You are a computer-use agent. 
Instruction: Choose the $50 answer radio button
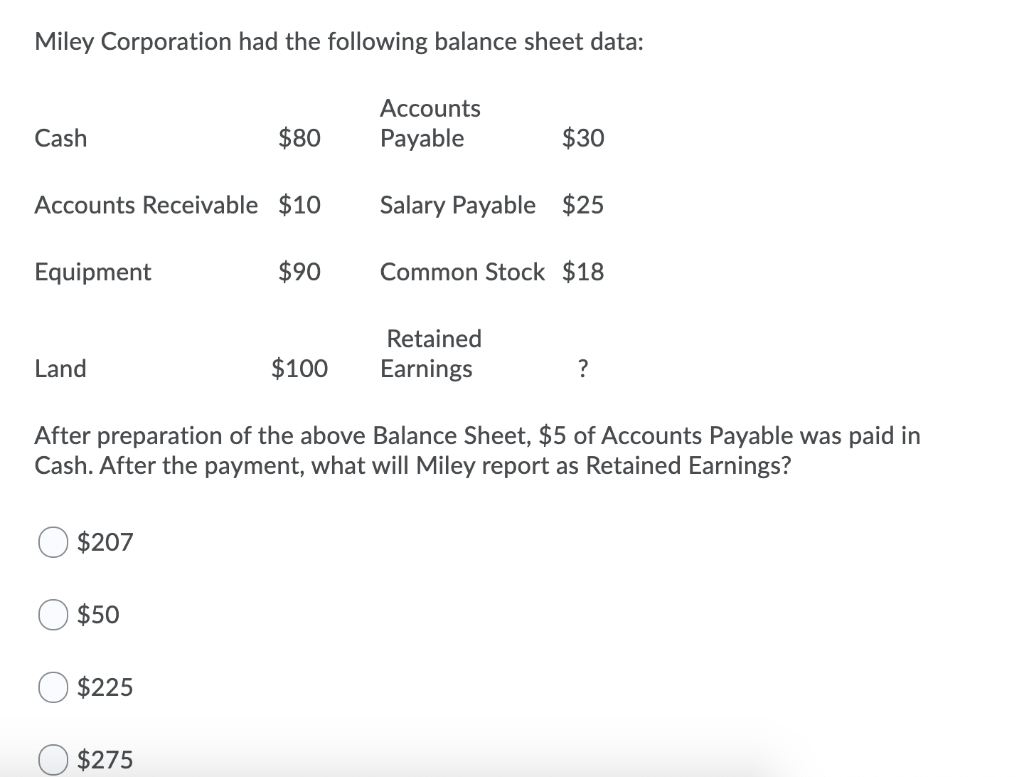tap(53, 615)
